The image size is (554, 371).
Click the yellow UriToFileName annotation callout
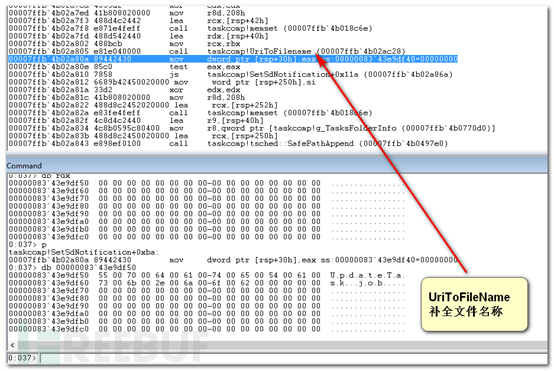pyautogui.click(x=474, y=305)
